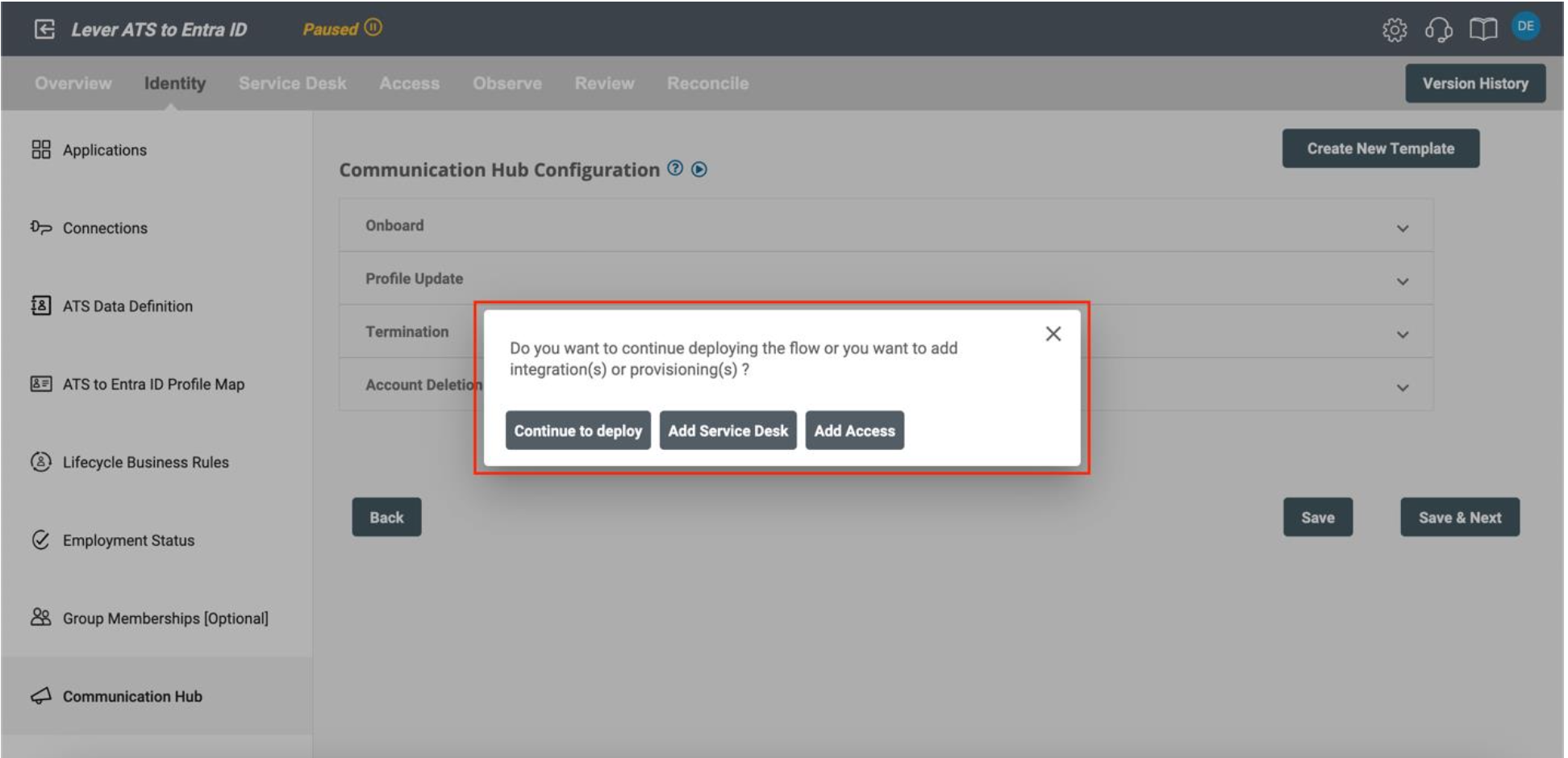Expand the Termination section chevron
Image resolution: width=1568 pixels, height=758 pixels.
pos(1403,335)
